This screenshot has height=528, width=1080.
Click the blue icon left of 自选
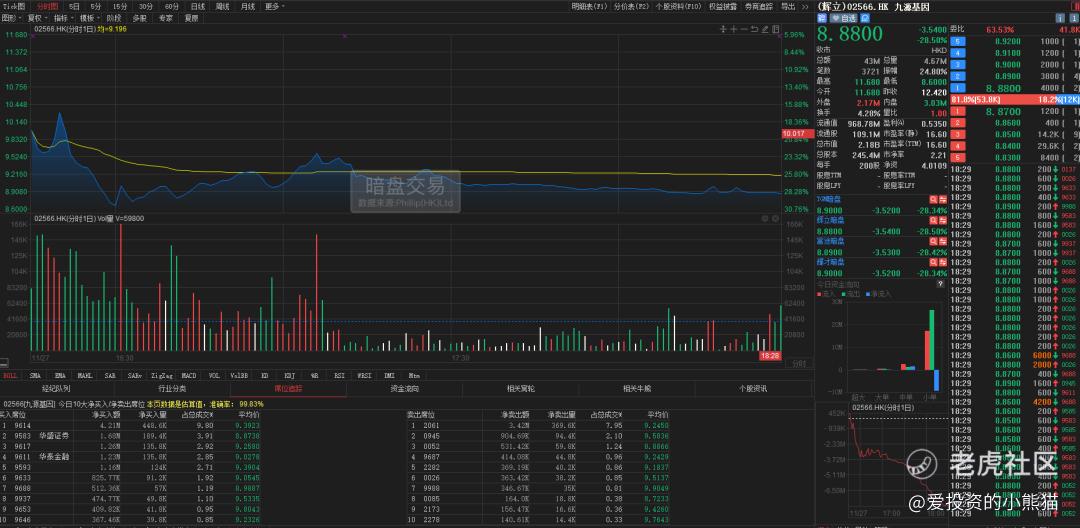click(824, 18)
